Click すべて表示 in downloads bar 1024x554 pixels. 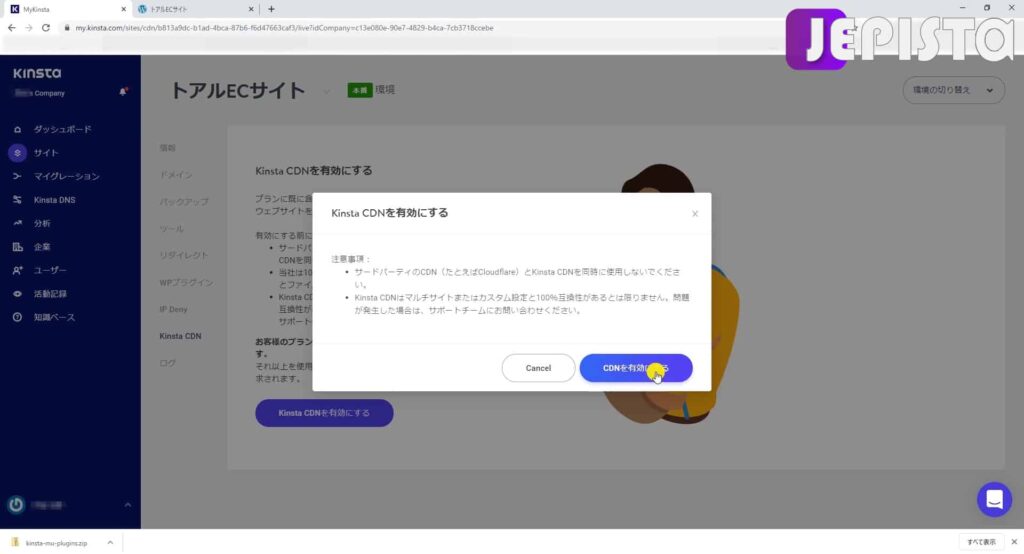(x=981, y=542)
